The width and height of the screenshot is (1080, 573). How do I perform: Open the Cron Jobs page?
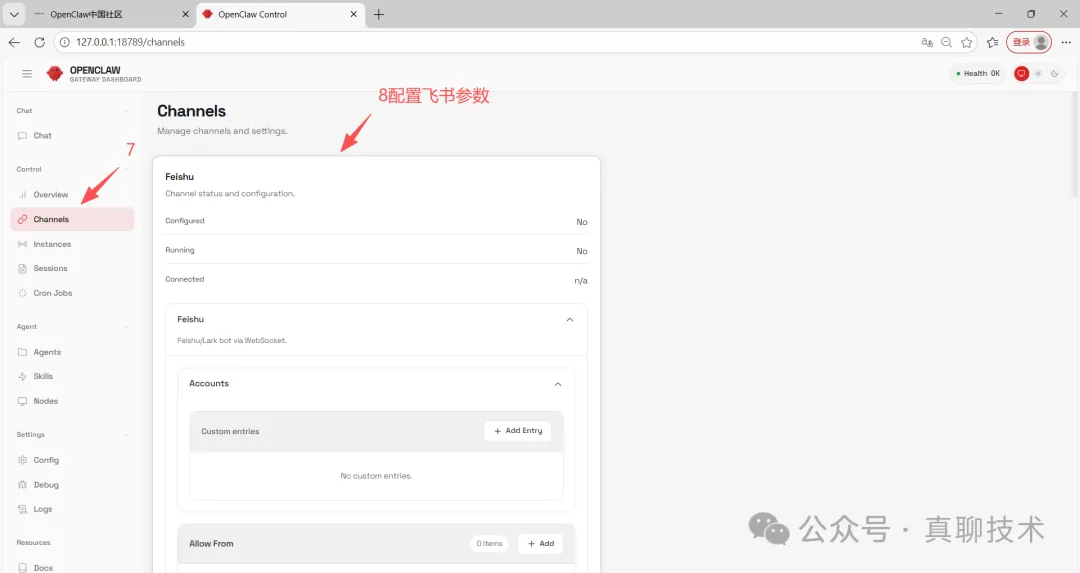click(72, 293)
